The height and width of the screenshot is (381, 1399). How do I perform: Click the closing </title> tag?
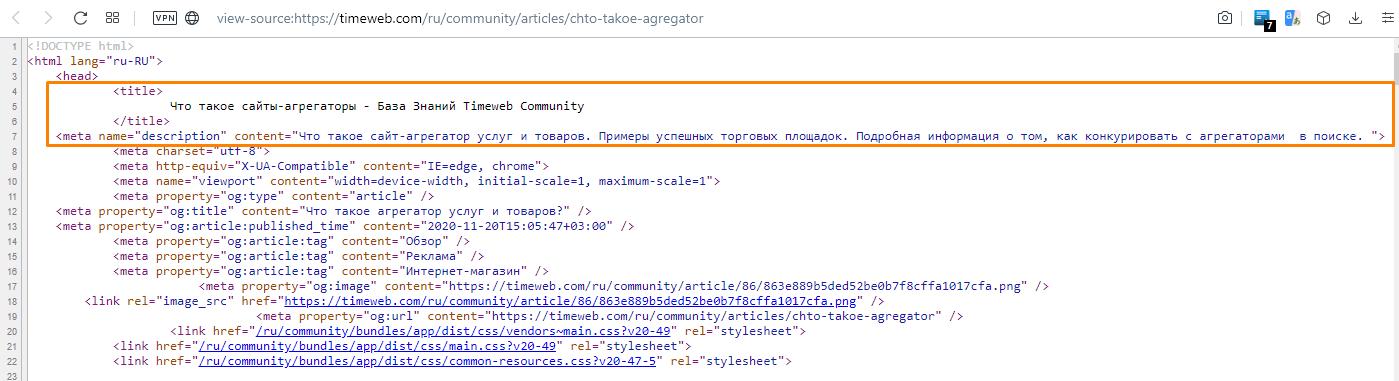tap(141, 121)
